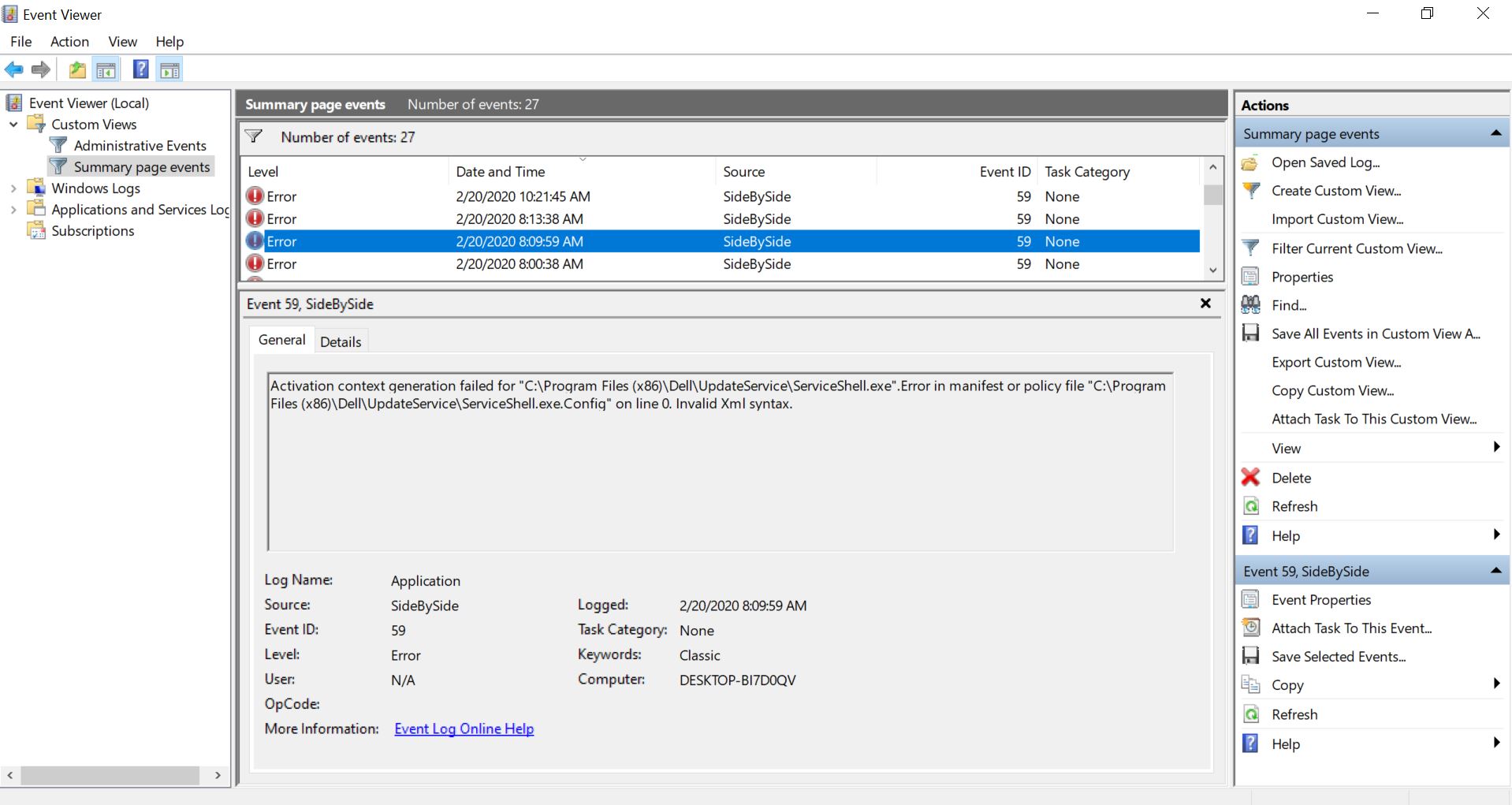The image size is (1512, 805).
Task: Click the Help icon under Summary page events
Action: 1250,535
